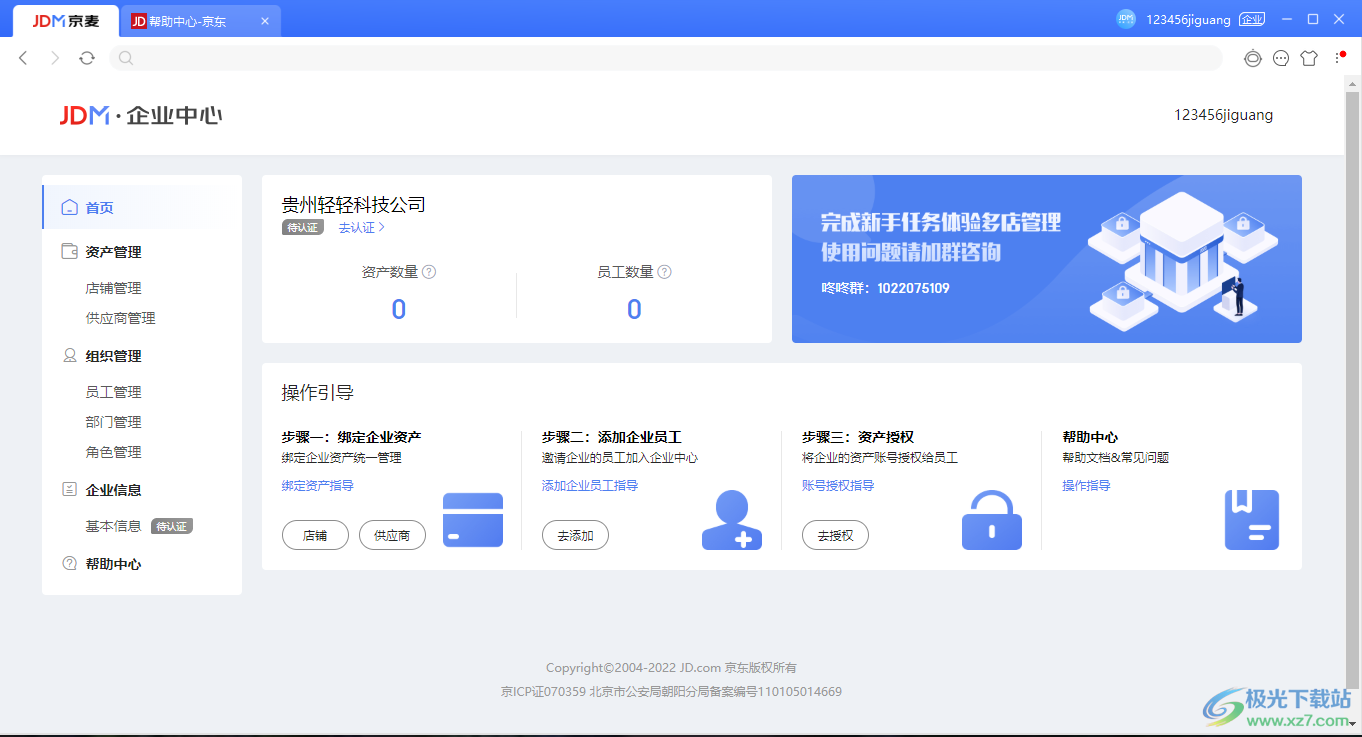The width and height of the screenshot is (1362, 737).
Task: Go forward with the forward arrow
Action: [55, 58]
